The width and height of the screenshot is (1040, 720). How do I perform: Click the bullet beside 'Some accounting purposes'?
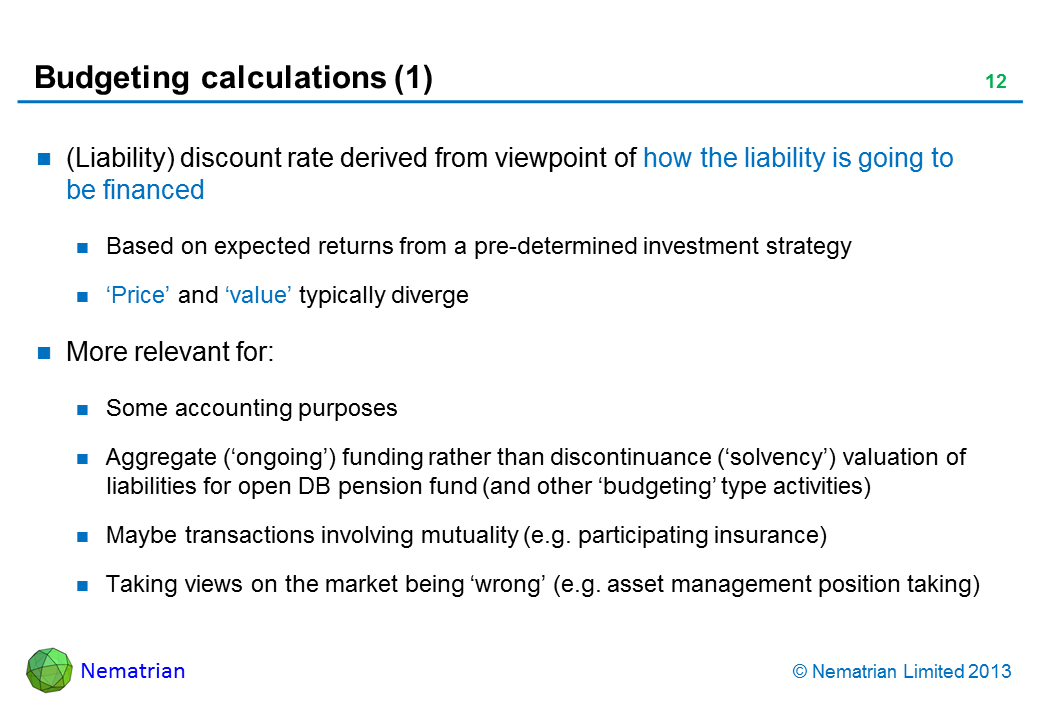[x=85, y=409]
